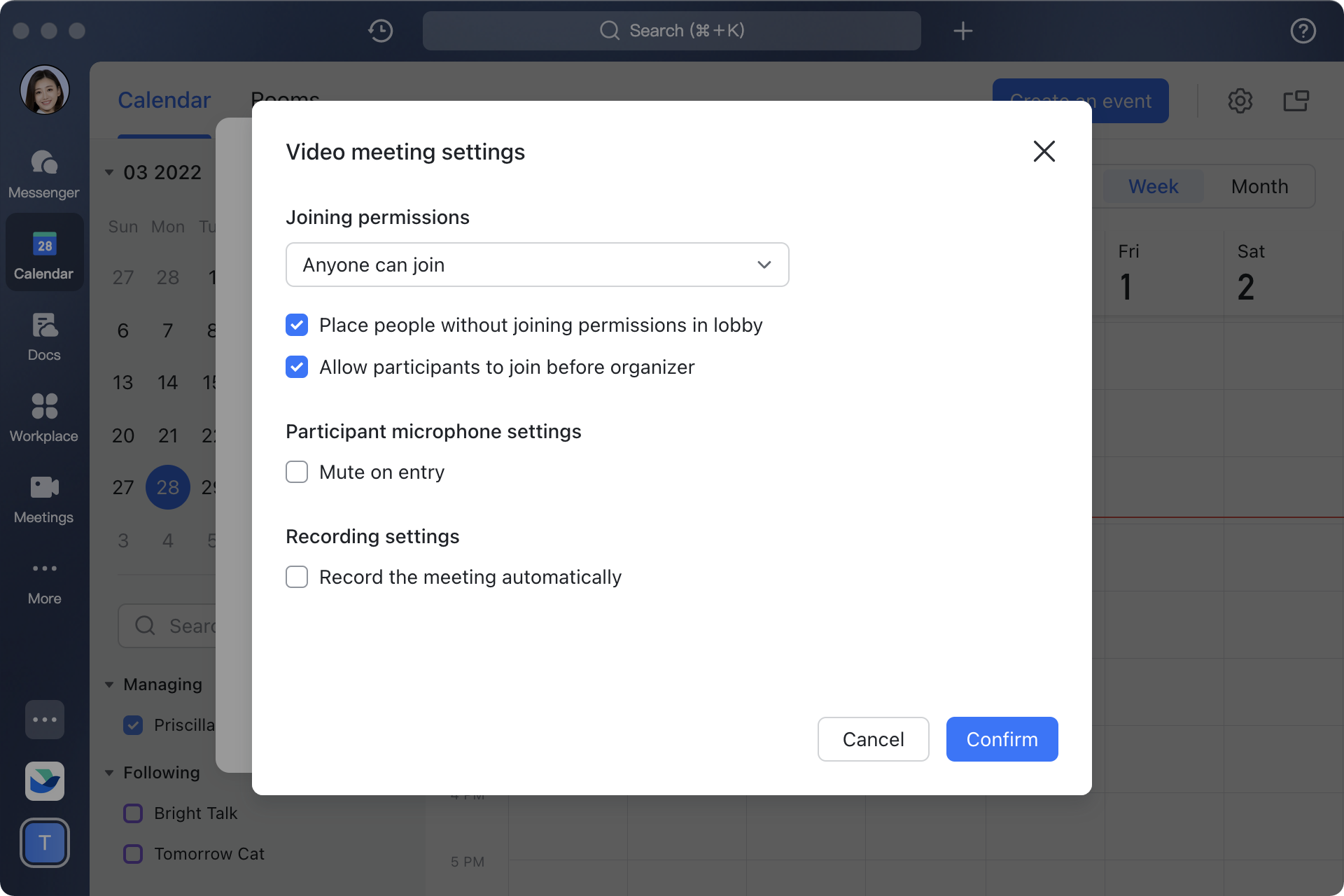The image size is (1344, 896).
Task: Select the Rooms tab
Action: click(x=284, y=100)
